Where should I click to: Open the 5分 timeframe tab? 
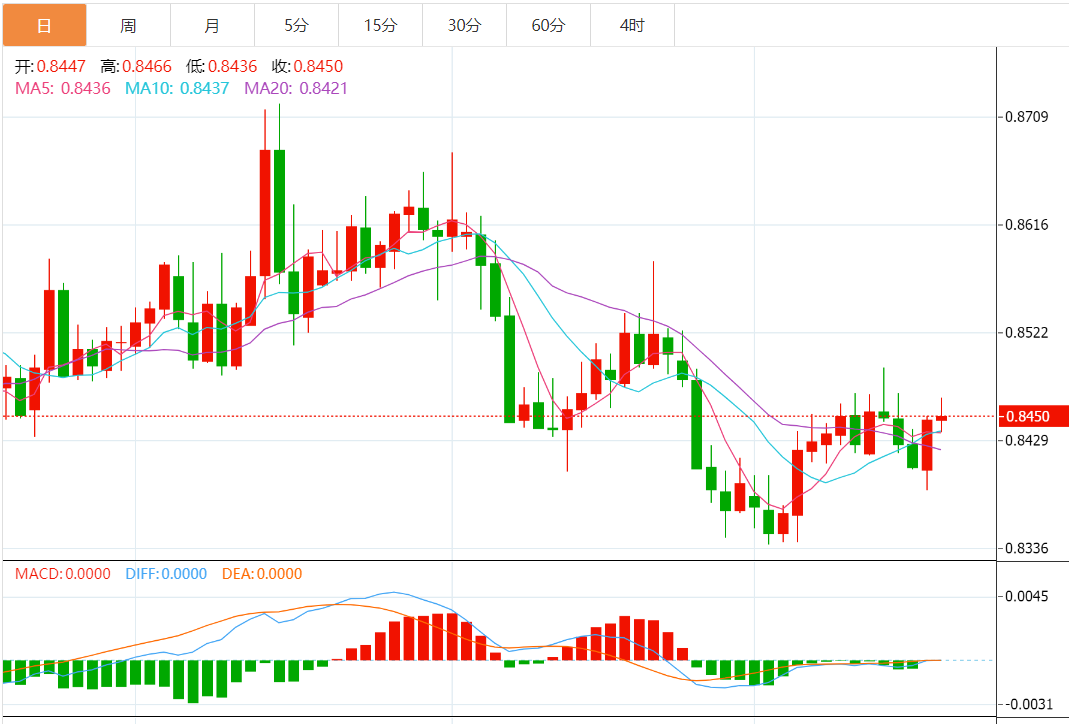pyautogui.click(x=297, y=25)
